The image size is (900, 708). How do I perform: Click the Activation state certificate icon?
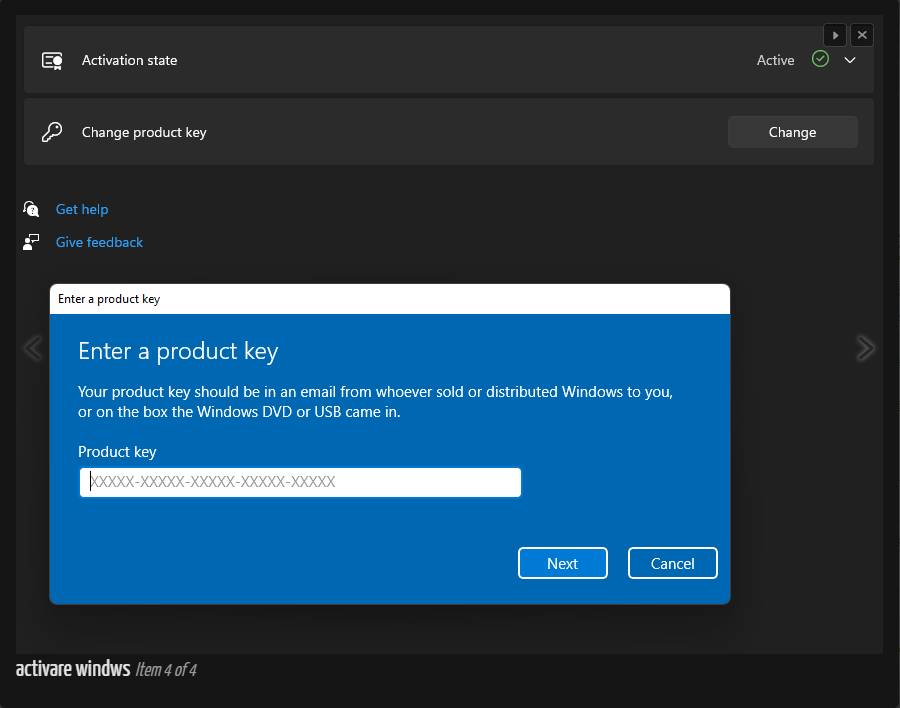[x=52, y=60]
